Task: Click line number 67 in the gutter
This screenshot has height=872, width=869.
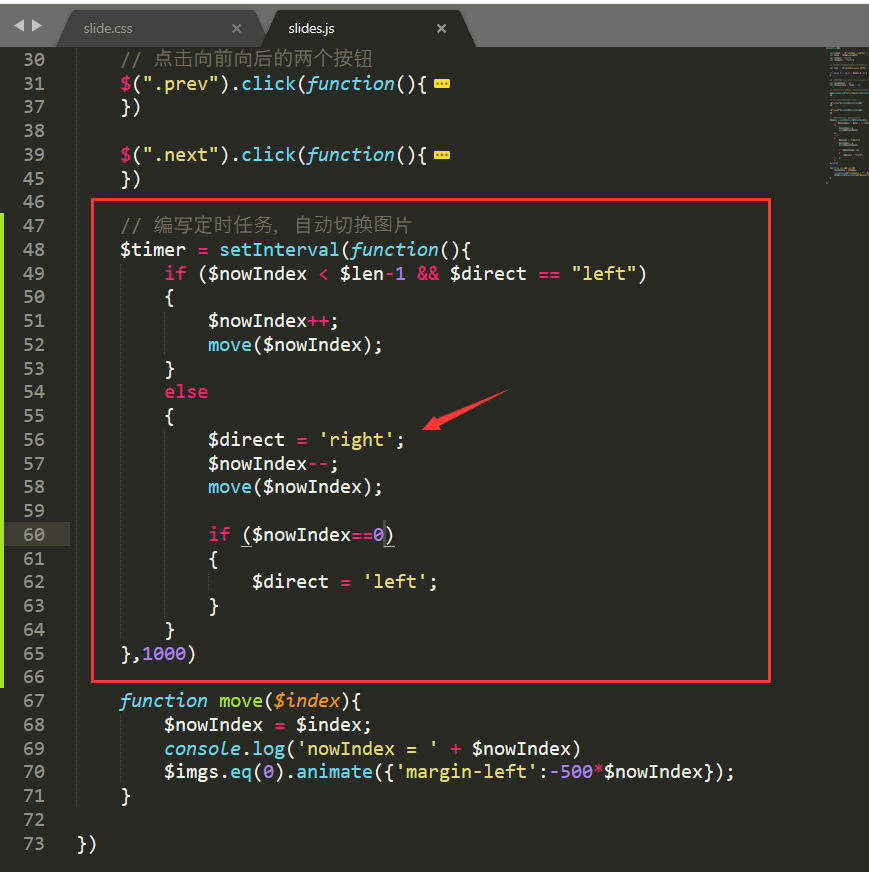Action: click(34, 701)
